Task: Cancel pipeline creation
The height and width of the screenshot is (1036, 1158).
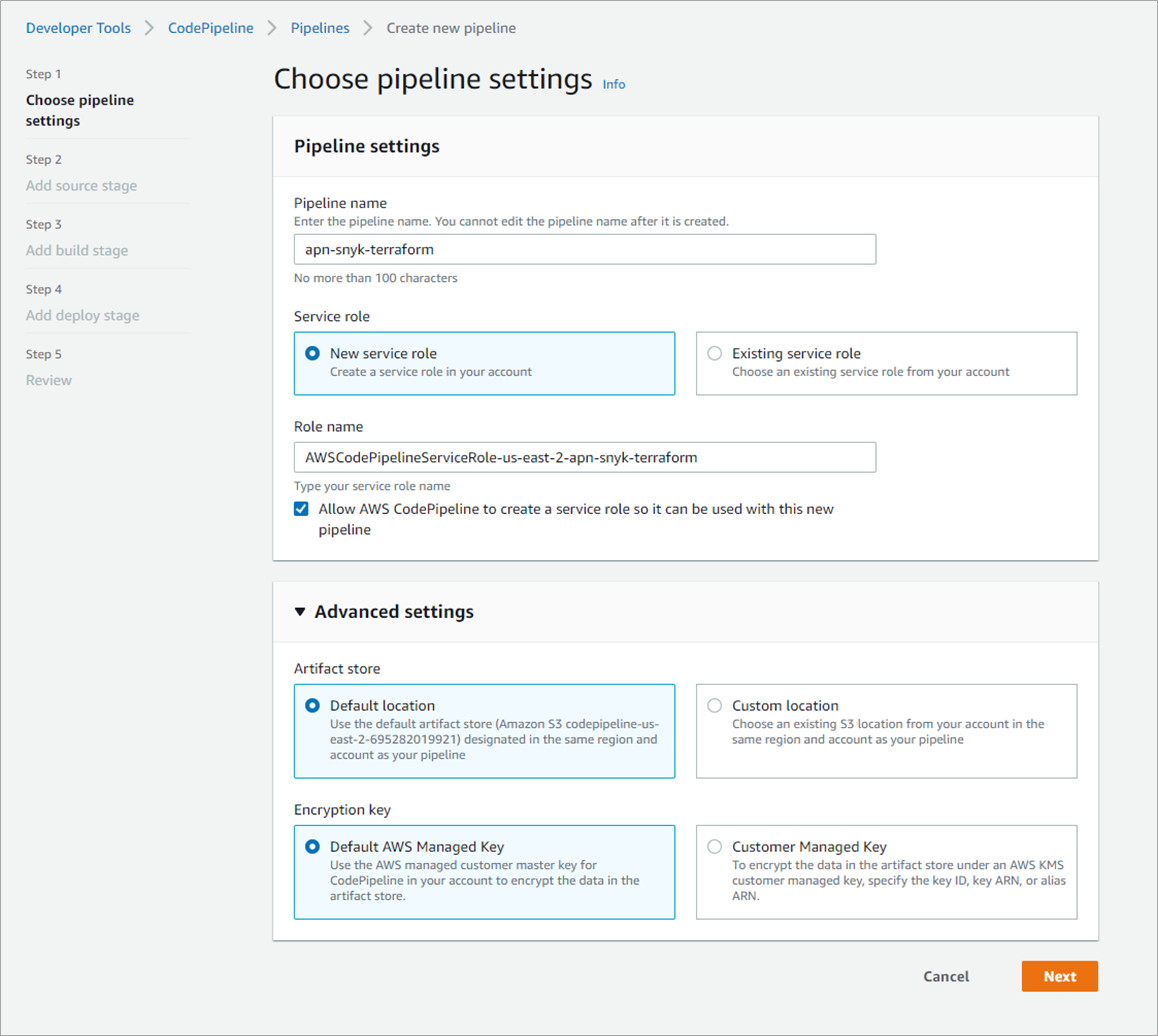Action: pyautogui.click(x=945, y=977)
